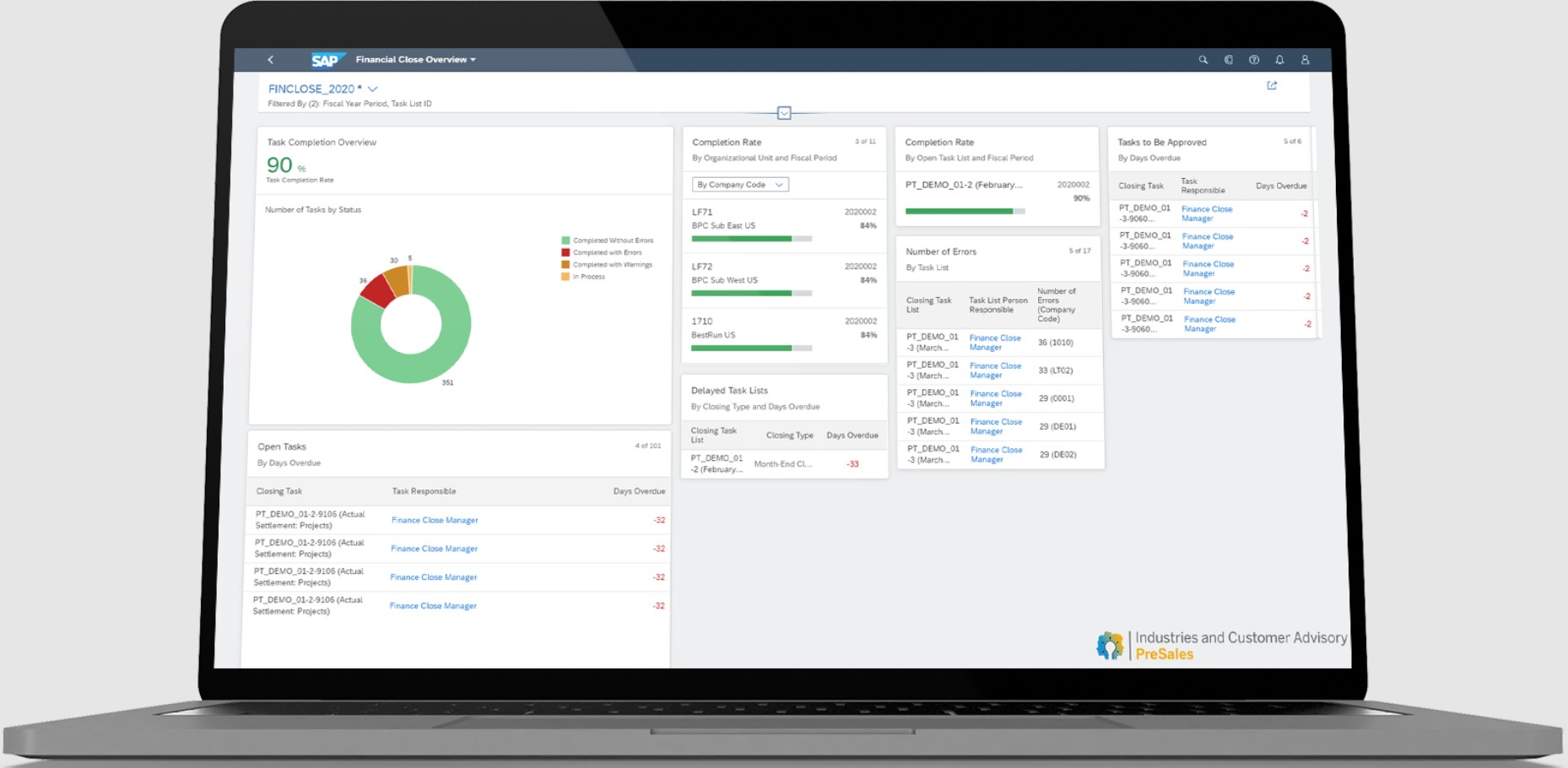Select the Filtered By fiscal period text
Viewport: 1568px width, 768px height.
349,104
